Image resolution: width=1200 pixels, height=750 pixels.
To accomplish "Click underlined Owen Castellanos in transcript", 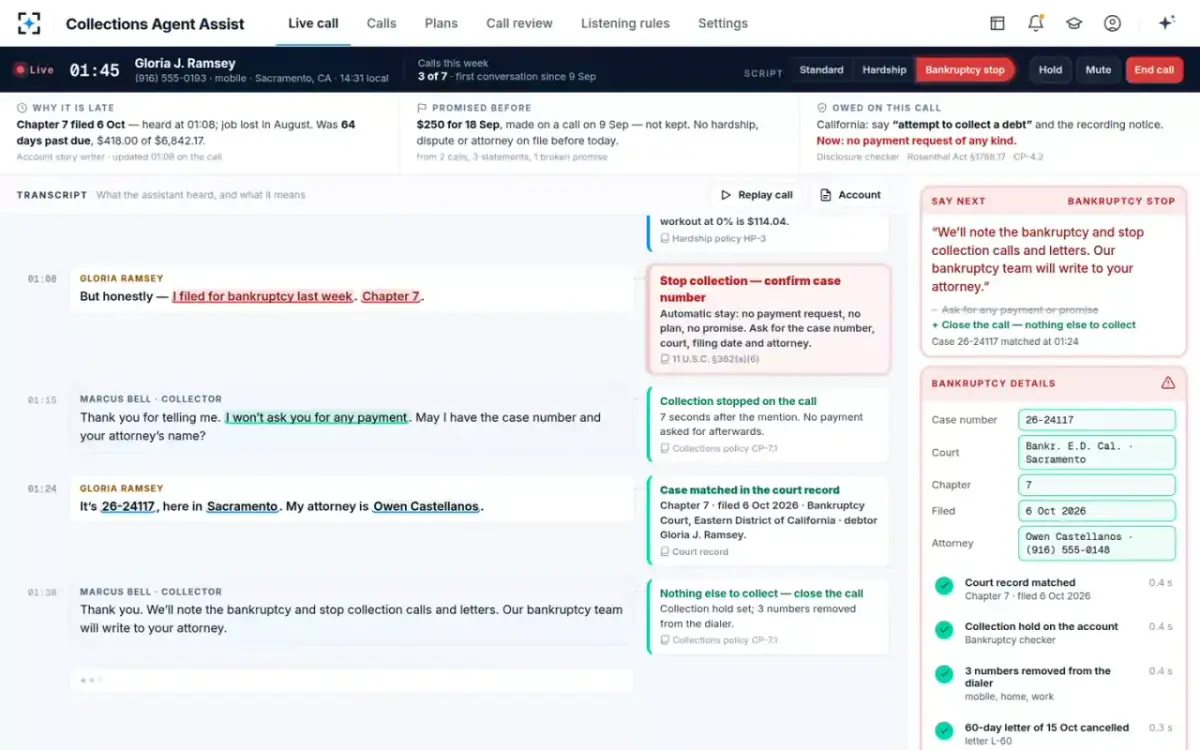I will coord(427,507).
